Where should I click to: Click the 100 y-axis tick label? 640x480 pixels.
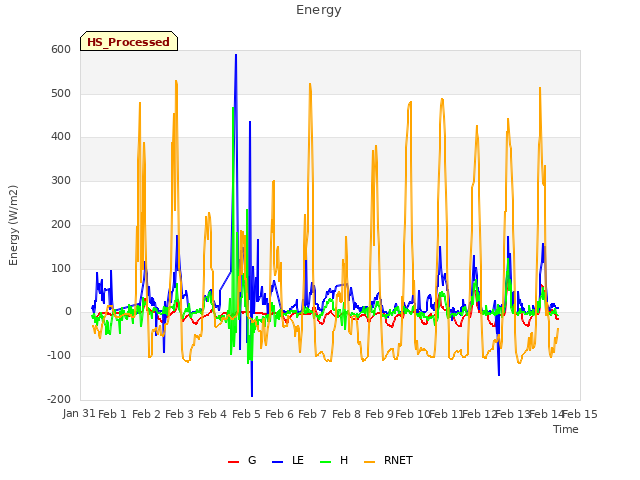61,269
